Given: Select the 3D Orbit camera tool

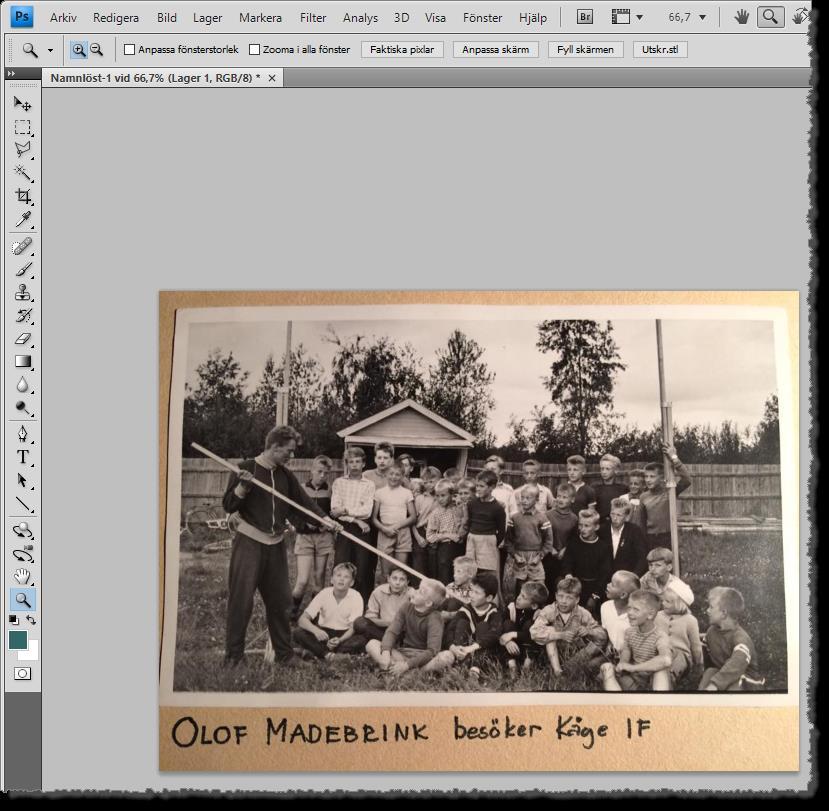Looking at the screenshot, I should [x=22, y=554].
